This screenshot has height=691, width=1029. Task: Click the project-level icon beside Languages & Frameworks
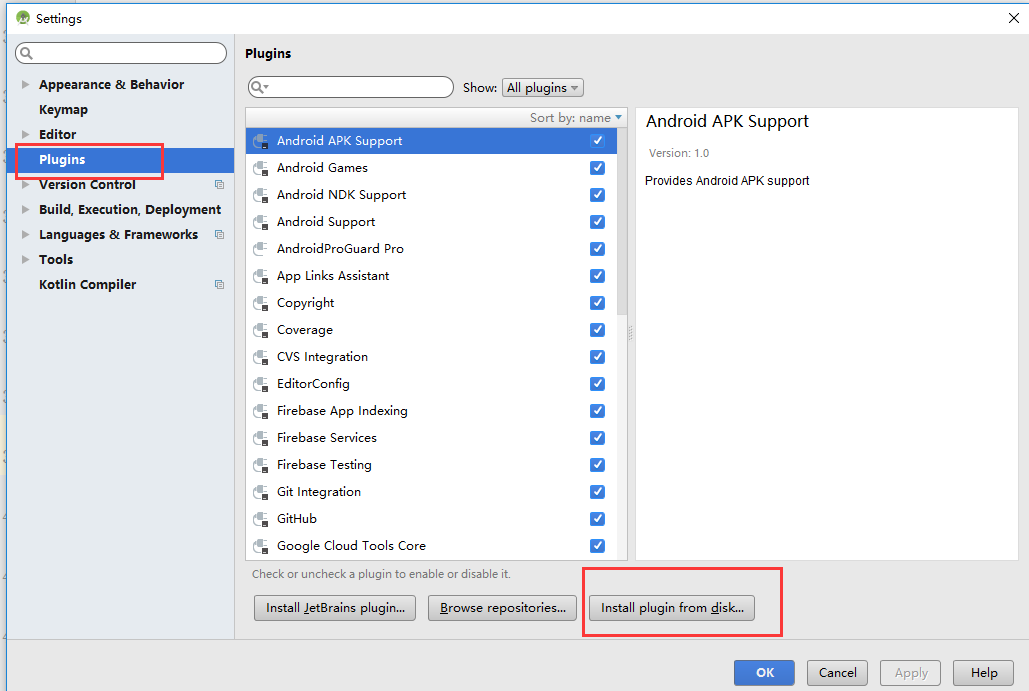point(219,234)
